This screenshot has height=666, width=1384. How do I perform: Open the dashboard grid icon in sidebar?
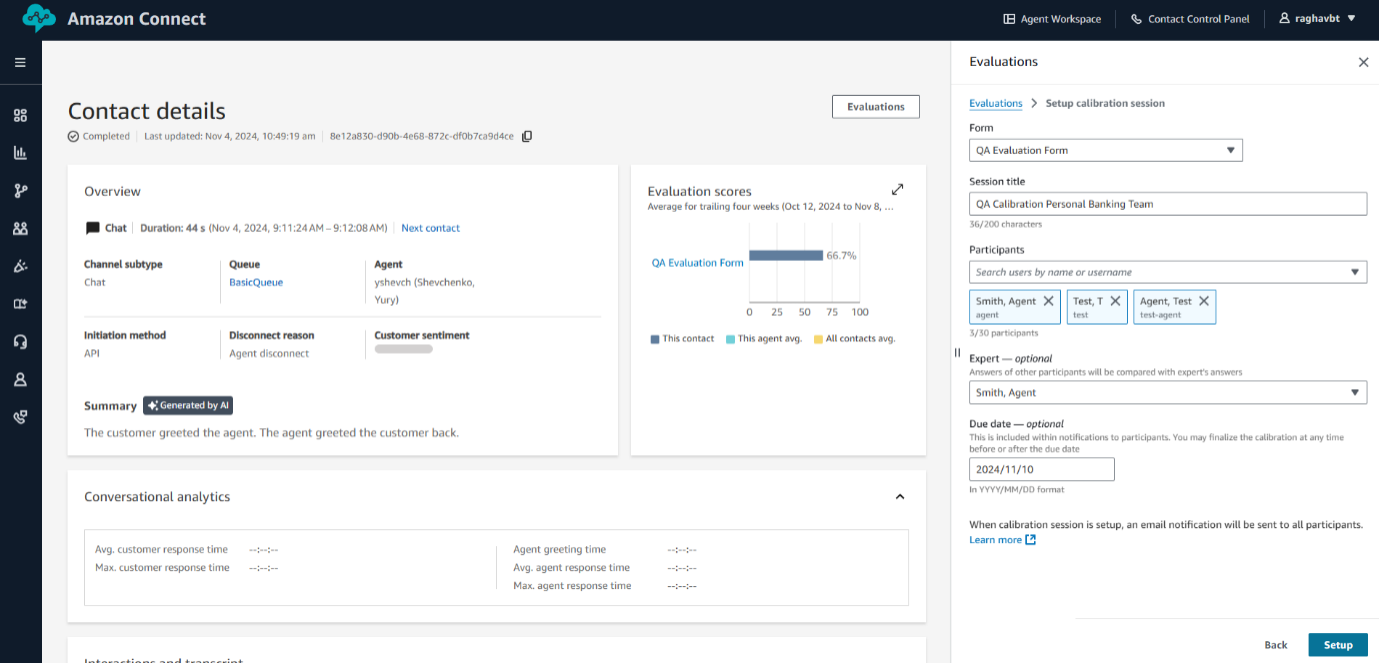[x=20, y=115]
